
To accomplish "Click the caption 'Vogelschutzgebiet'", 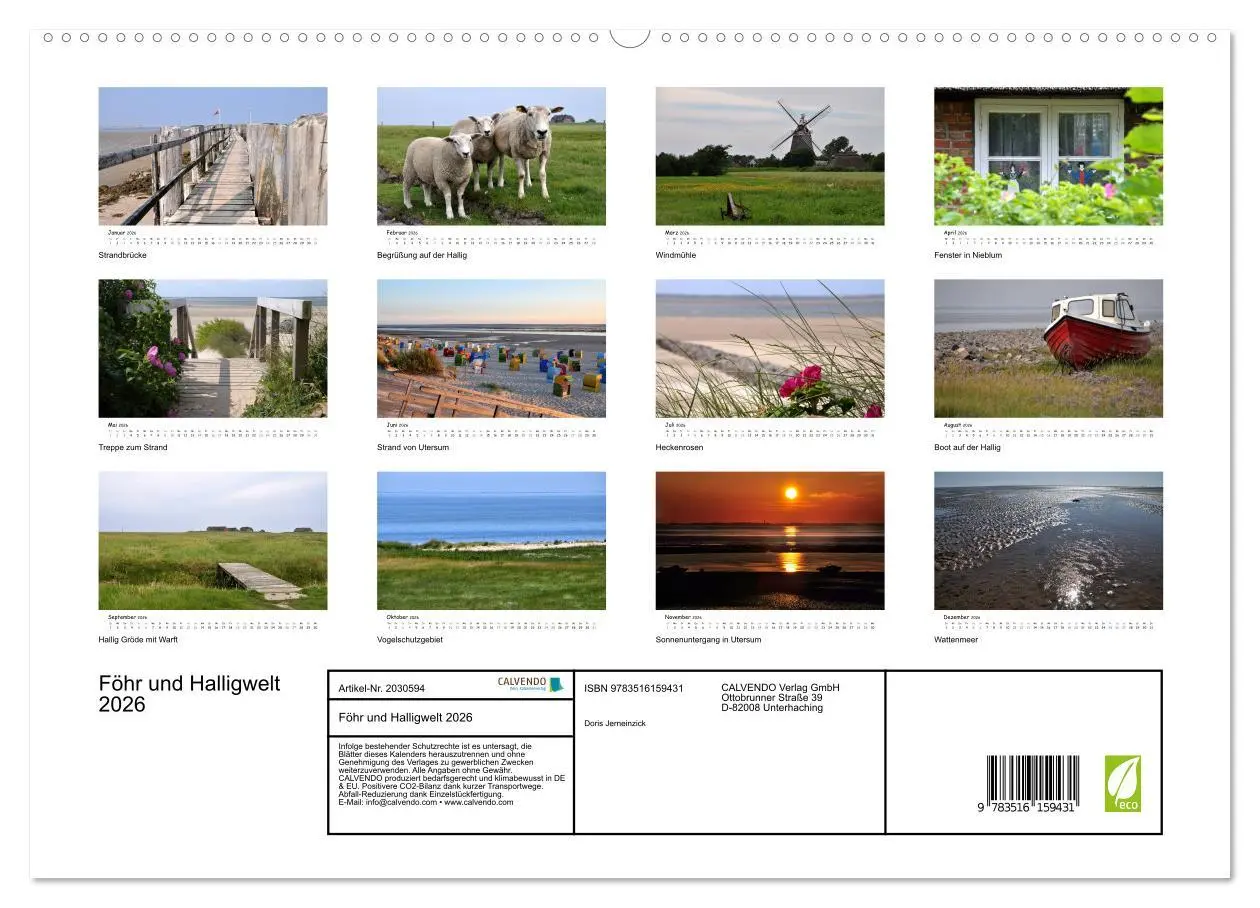I will point(410,639).
